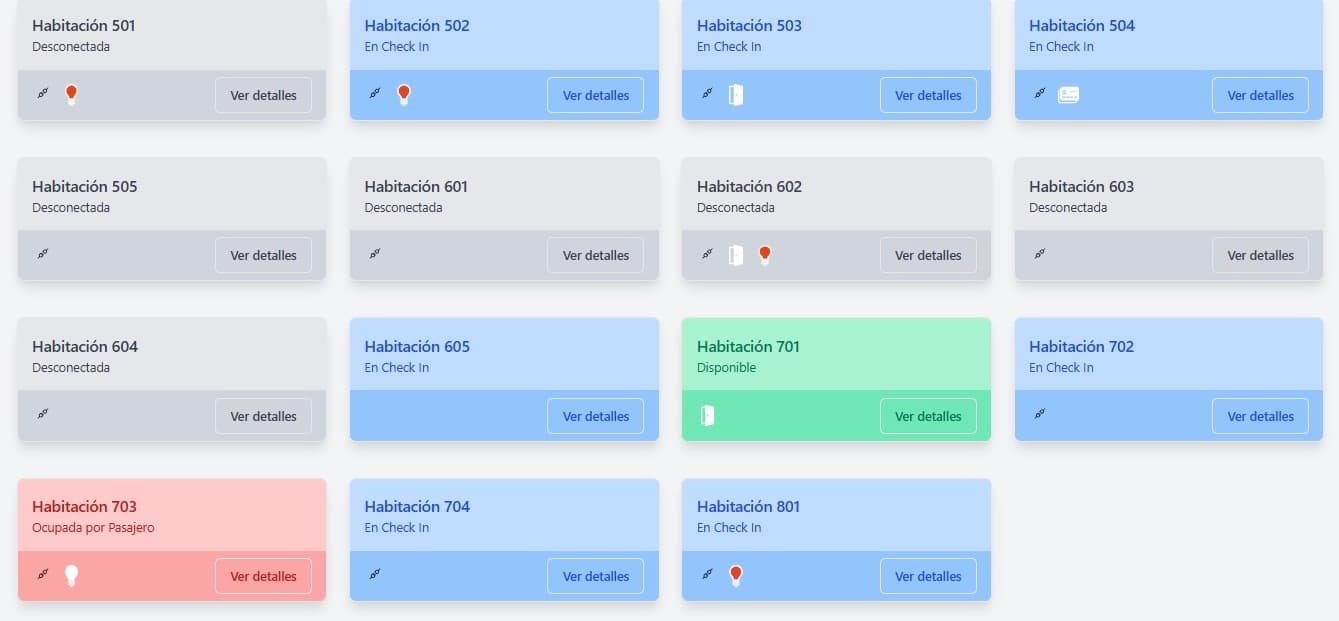Select the red bulb icon on Habitación 502
Viewport: 1339px width, 621px height.
[404, 93]
